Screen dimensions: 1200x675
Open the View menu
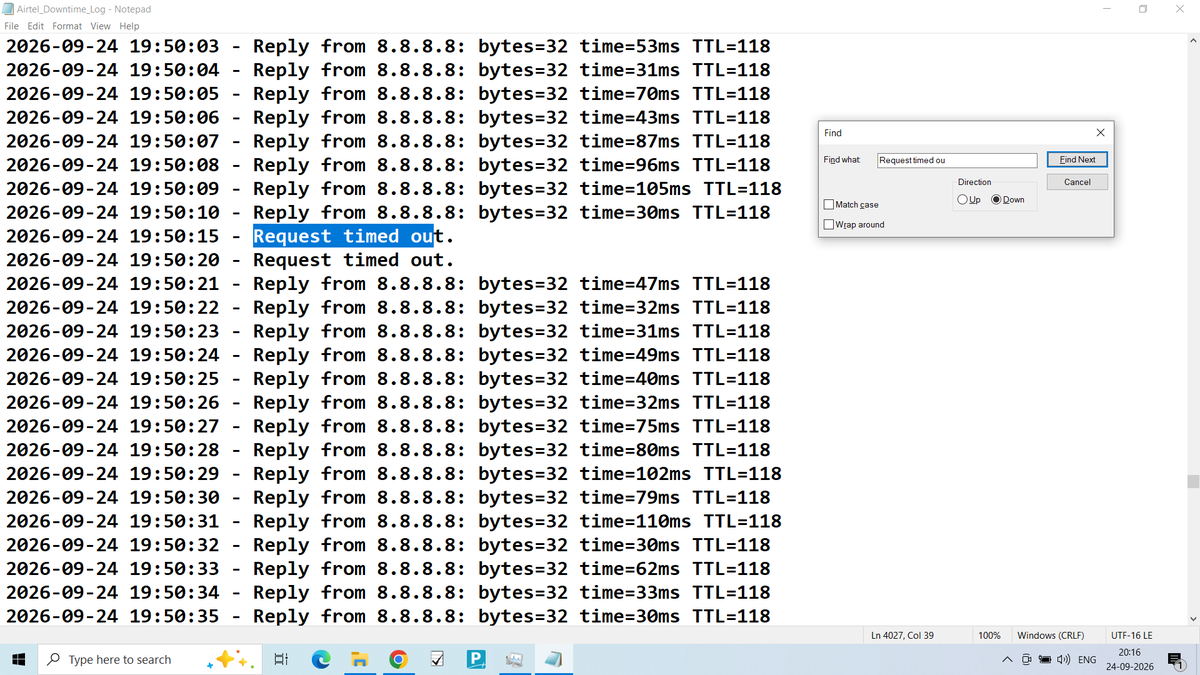(x=101, y=26)
